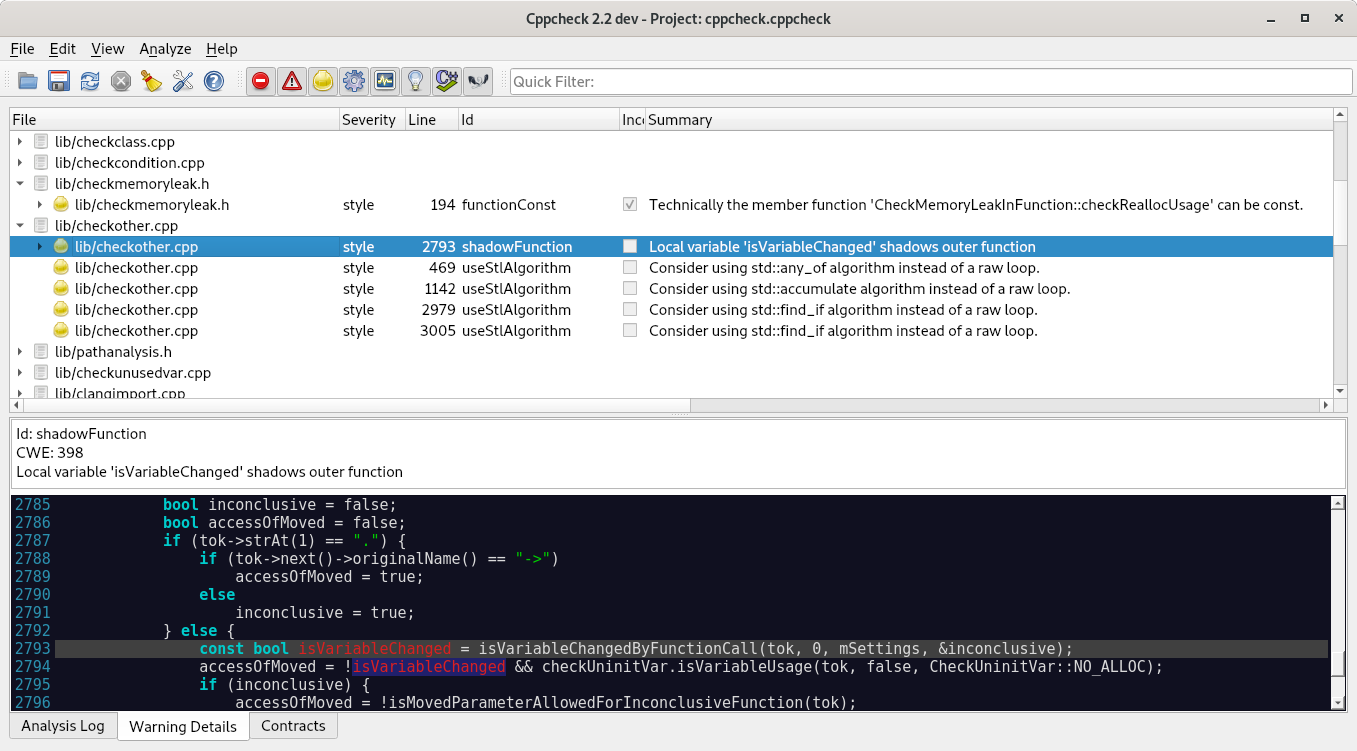The height and width of the screenshot is (751, 1357).
Task: Click the Summary column header
Action: click(680, 120)
